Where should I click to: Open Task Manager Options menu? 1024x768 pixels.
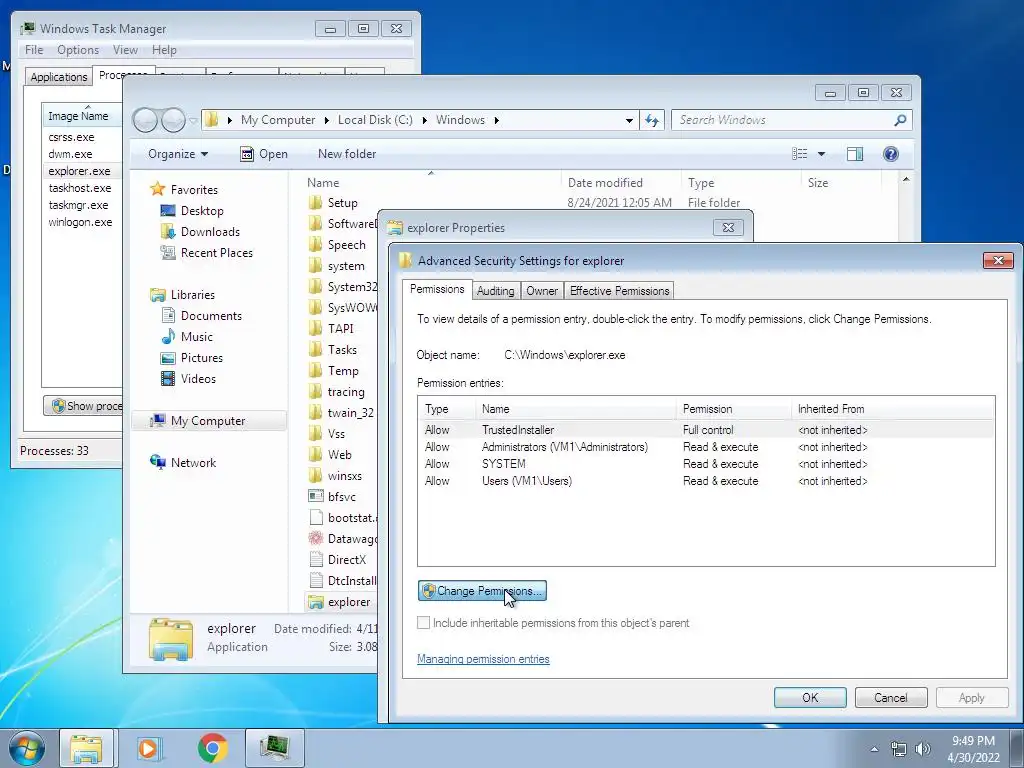point(78,50)
